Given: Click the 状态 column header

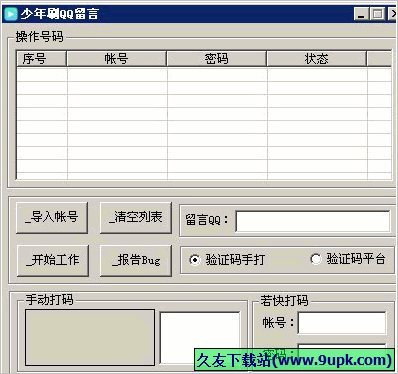Looking at the screenshot, I should click(317, 59).
